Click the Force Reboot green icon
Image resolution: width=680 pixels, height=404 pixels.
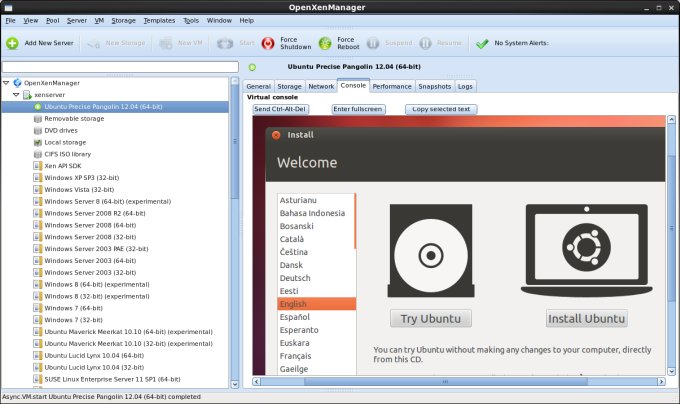coord(325,43)
